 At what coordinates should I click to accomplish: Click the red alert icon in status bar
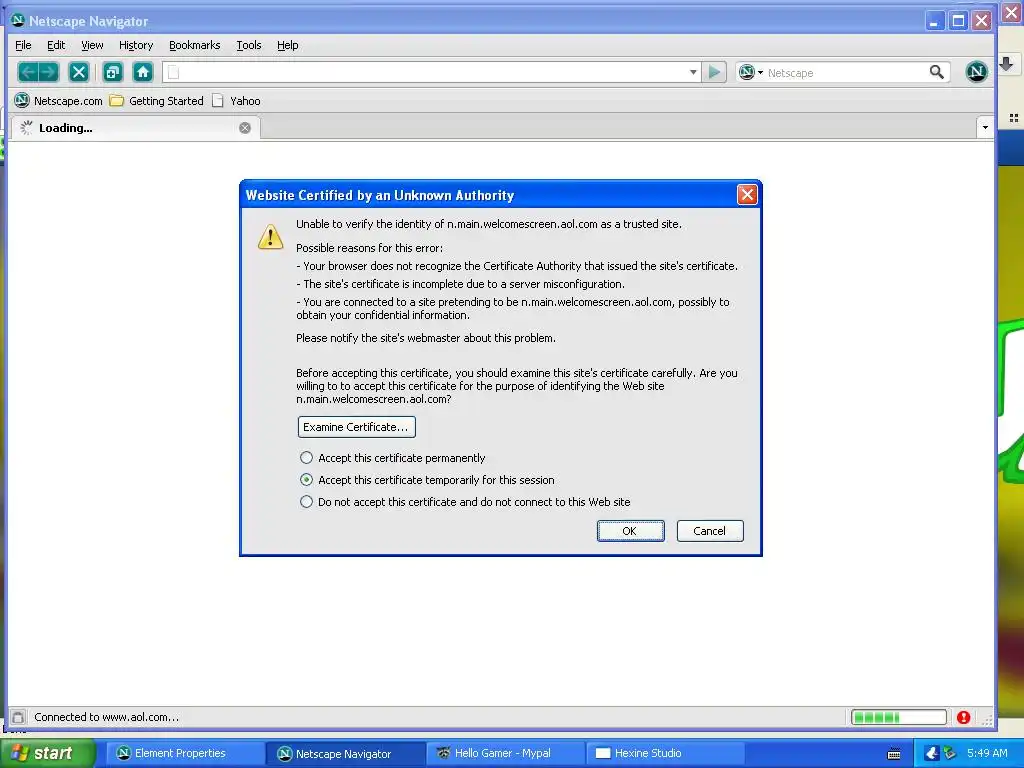963,717
